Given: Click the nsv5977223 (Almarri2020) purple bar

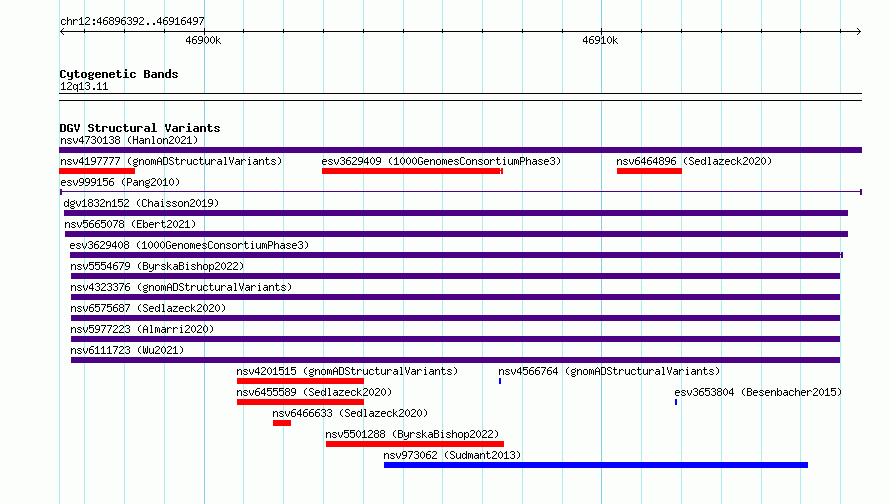Looking at the screenshot, I should tap(455, 339).
